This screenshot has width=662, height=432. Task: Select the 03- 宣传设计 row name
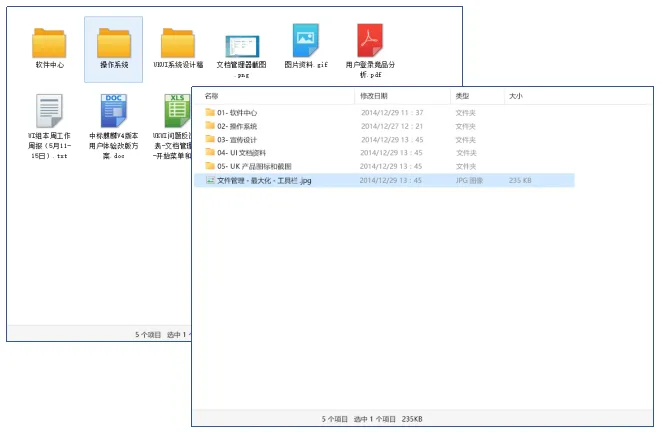[237, 140]
